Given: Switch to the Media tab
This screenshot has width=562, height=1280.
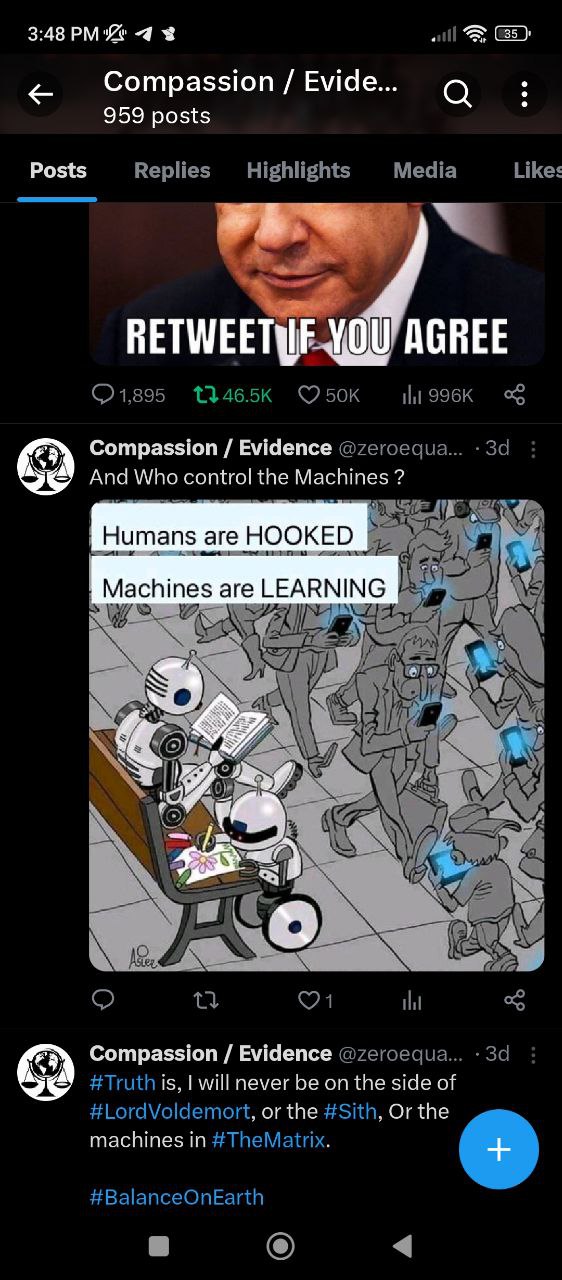Looking at the screenshot, I should pos(425,170).
